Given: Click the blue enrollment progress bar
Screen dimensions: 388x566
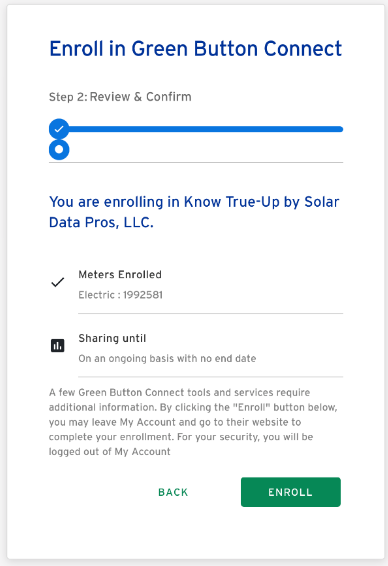Looking at the screenshot, I should [x=206, y=129].
